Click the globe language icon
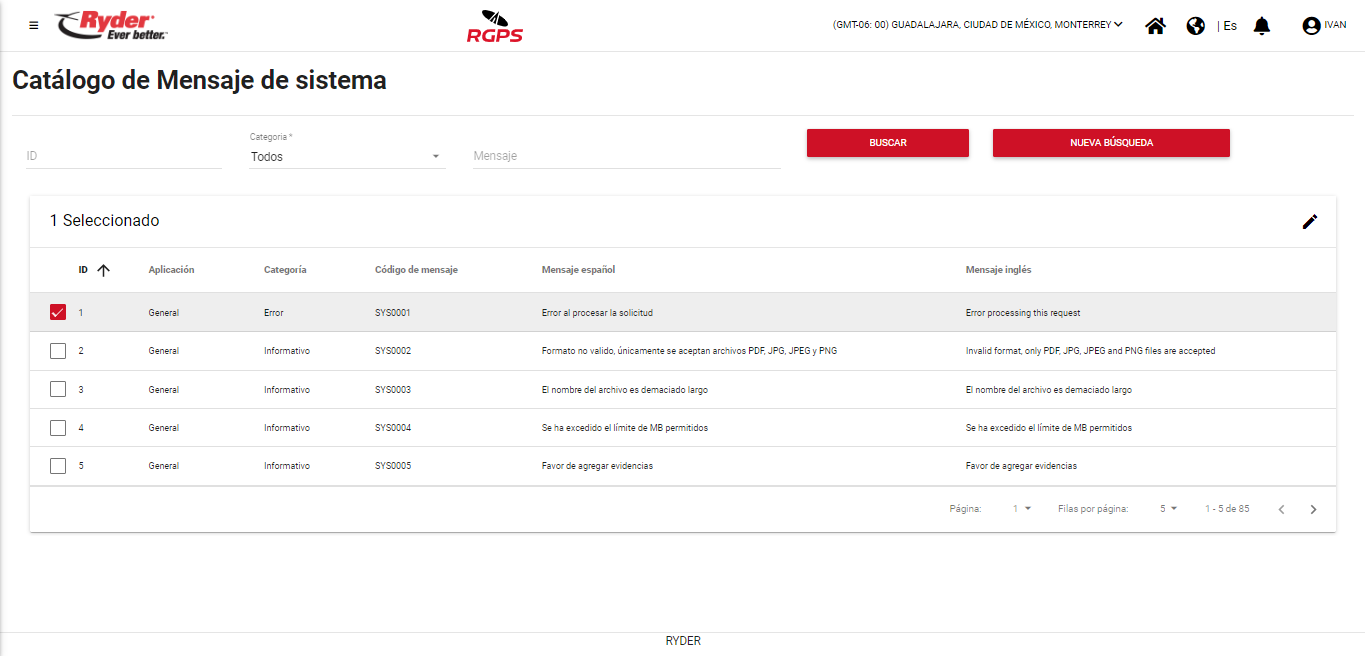This screenshot has width=1365, height=656. 1195,26
